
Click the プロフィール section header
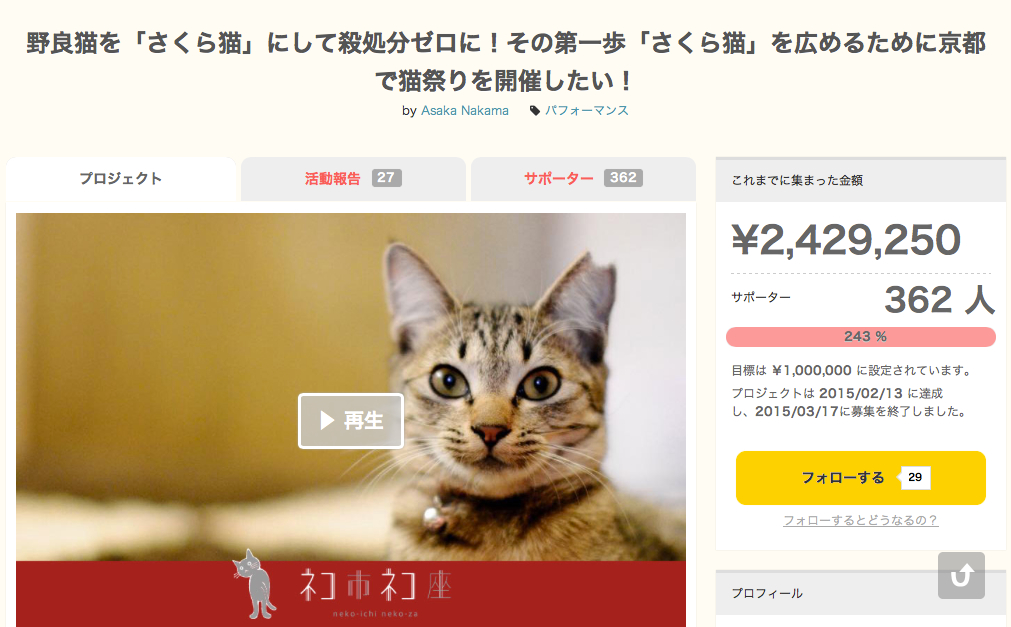[x=767, y=593]
